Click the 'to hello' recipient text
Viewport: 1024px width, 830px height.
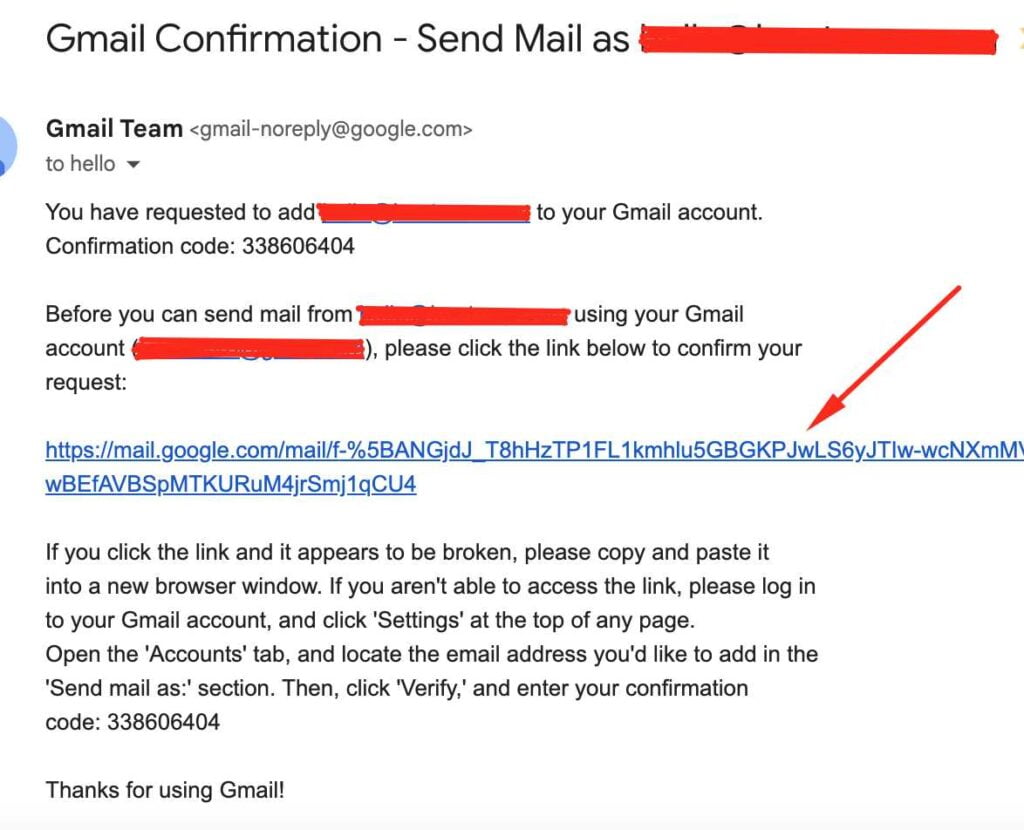coord(80,164)
